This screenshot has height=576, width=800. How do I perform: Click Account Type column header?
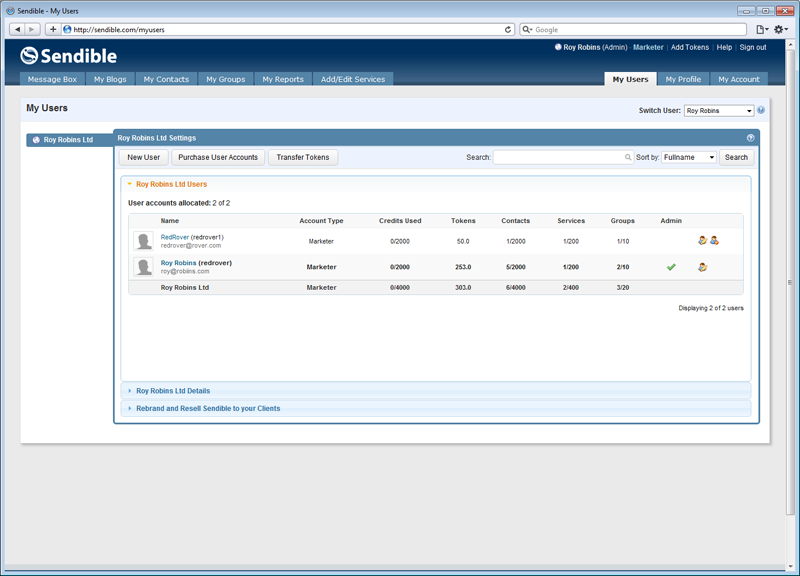pyautogui.click(x=321, y=221)
